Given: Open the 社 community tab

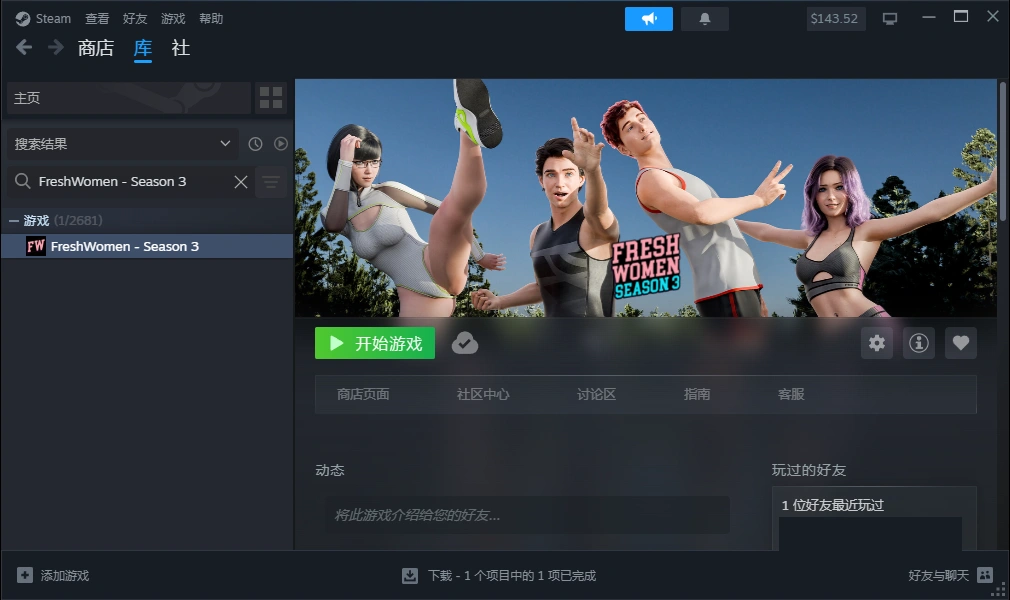Looking at the screenshot, I should click(180, 48).
